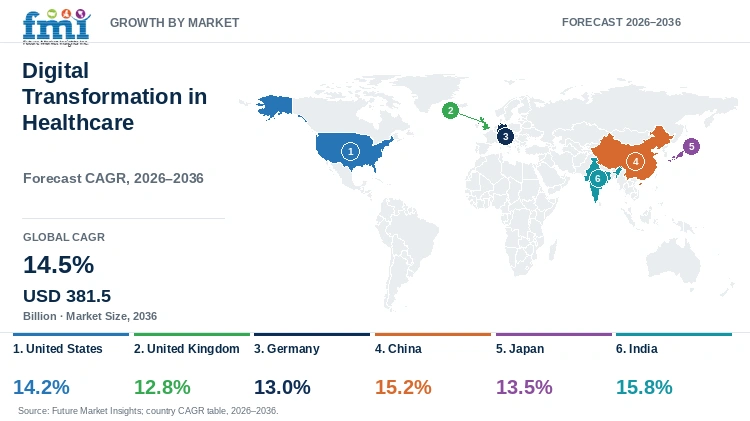Click the 'Digital Transformation in Healthcare' title
The height and width of the screenshot is (421, 750).
(x=115, y=96)
